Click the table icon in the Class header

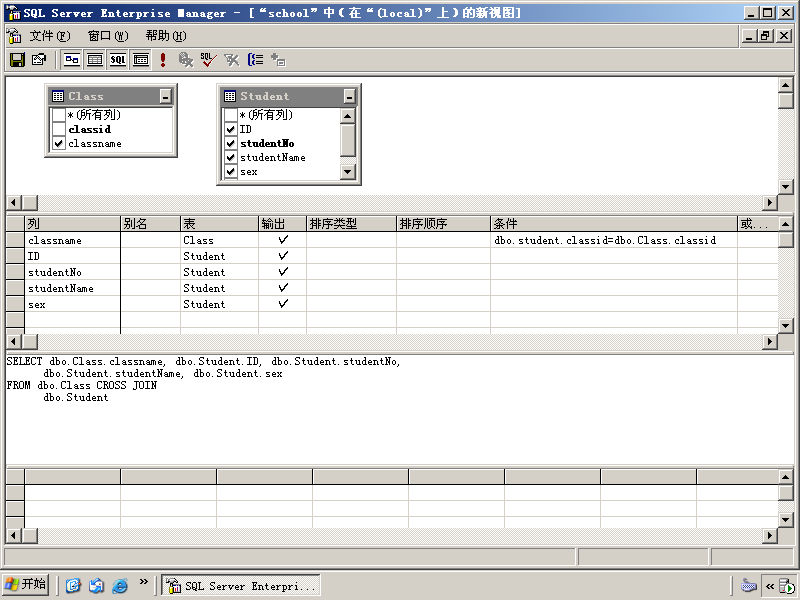[58, 96]
